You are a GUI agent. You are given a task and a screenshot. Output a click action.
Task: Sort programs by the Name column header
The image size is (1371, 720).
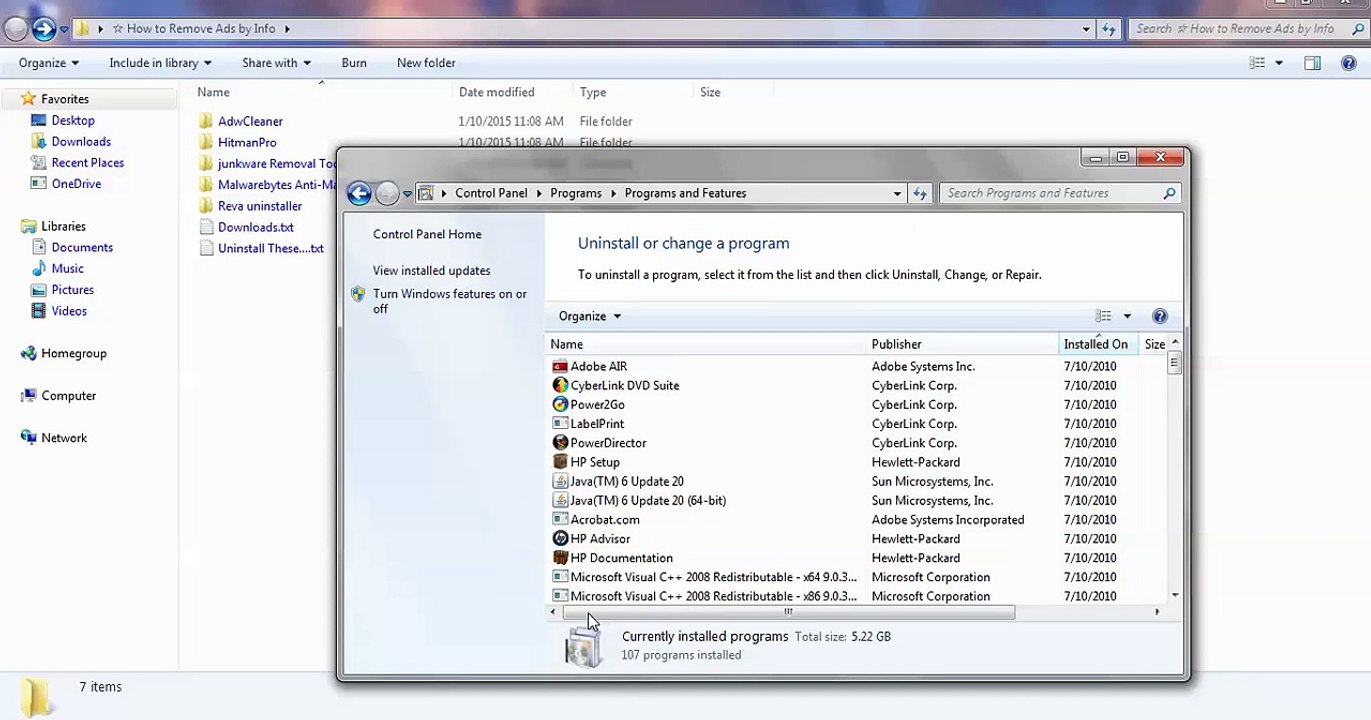(706, 344)
